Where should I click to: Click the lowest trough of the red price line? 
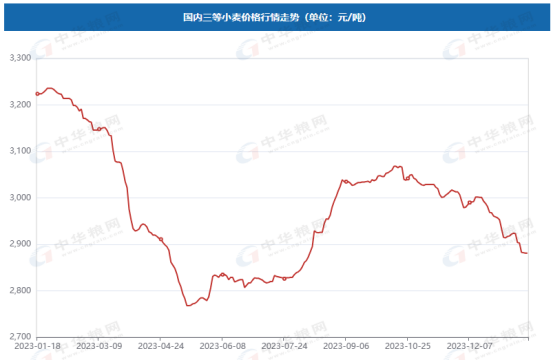click(188, 306)
